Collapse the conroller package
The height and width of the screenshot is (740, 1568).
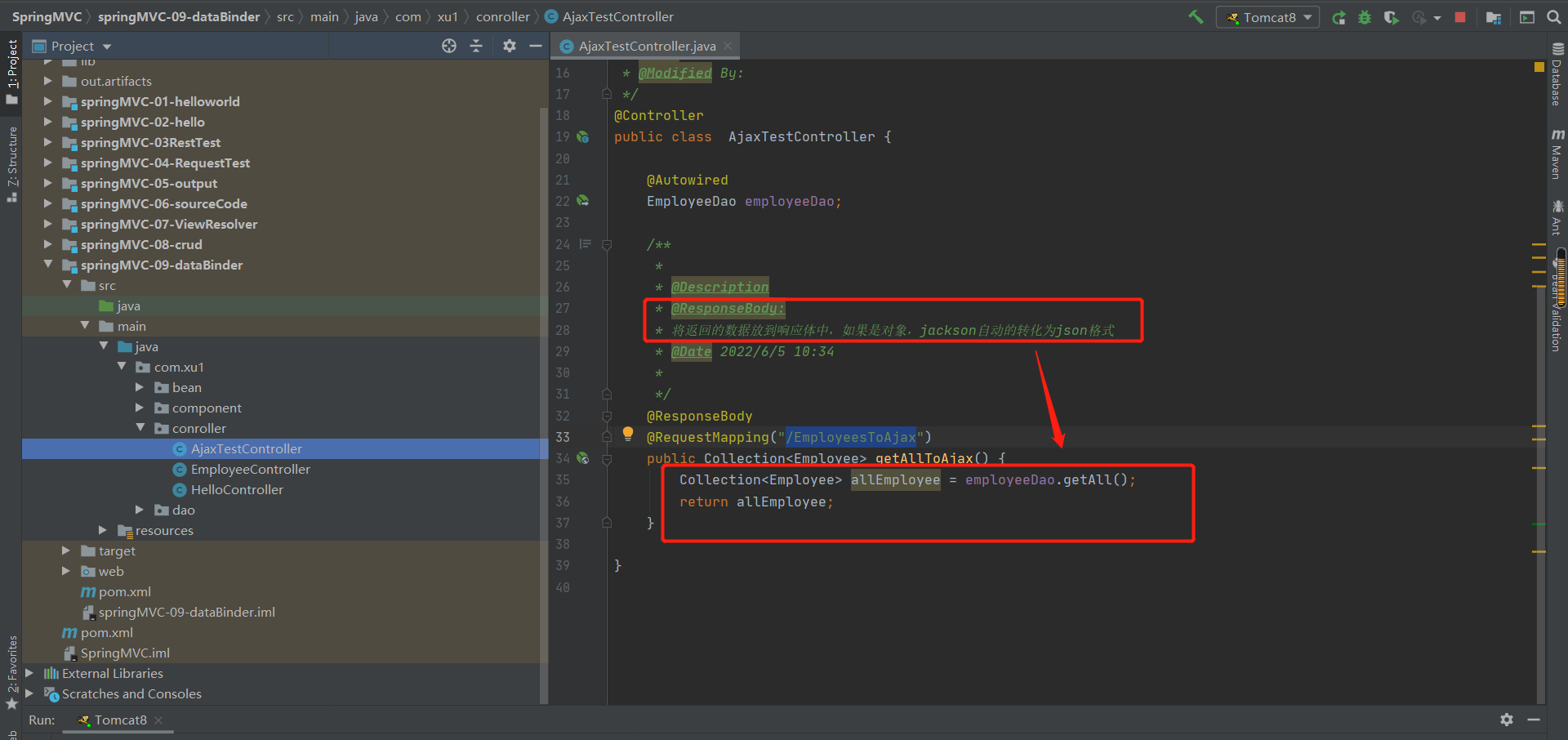point(139,428)
